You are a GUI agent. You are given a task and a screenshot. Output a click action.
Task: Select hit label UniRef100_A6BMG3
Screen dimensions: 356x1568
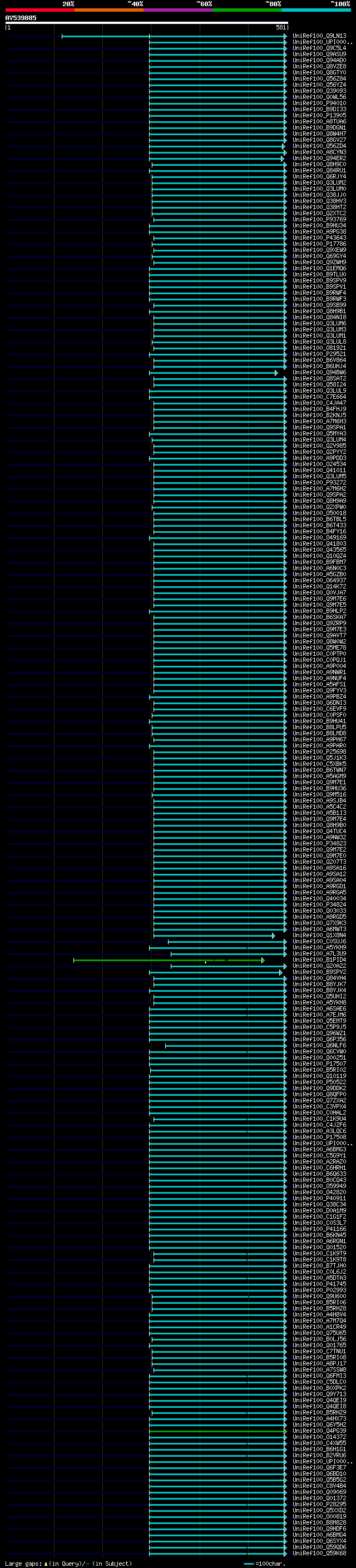click(319, 1150)
